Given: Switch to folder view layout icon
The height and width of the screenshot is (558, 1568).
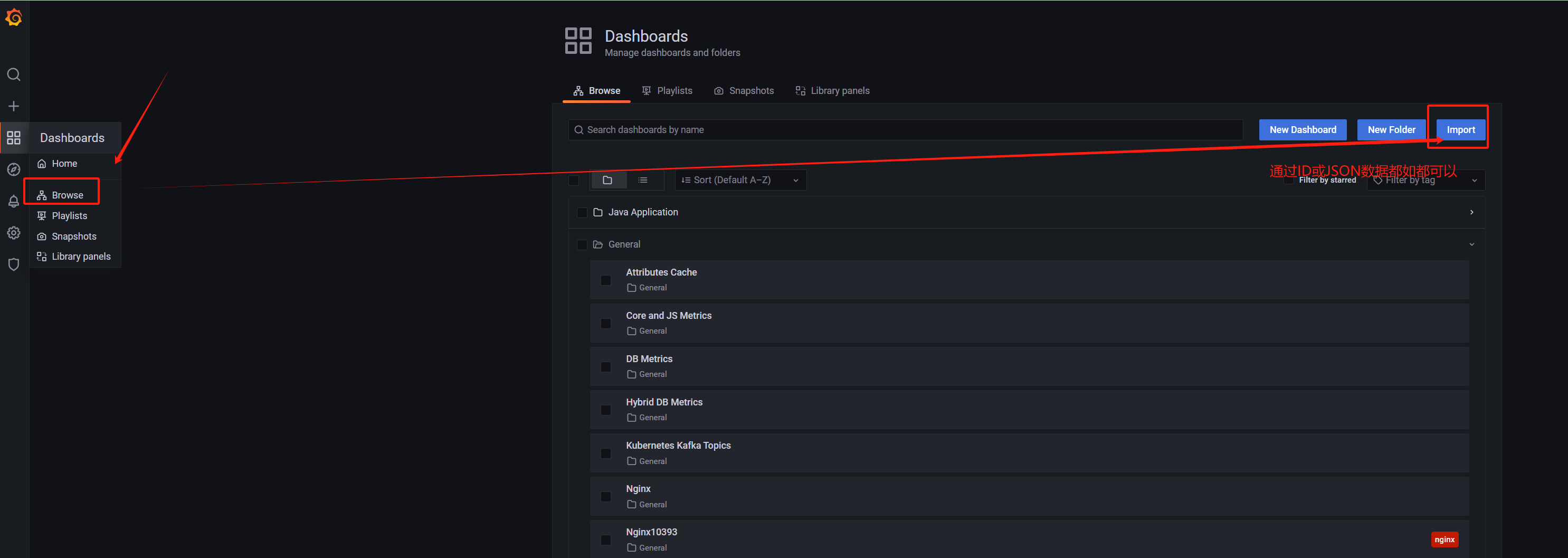Looking at the screenshot, I should click(607, 179).
